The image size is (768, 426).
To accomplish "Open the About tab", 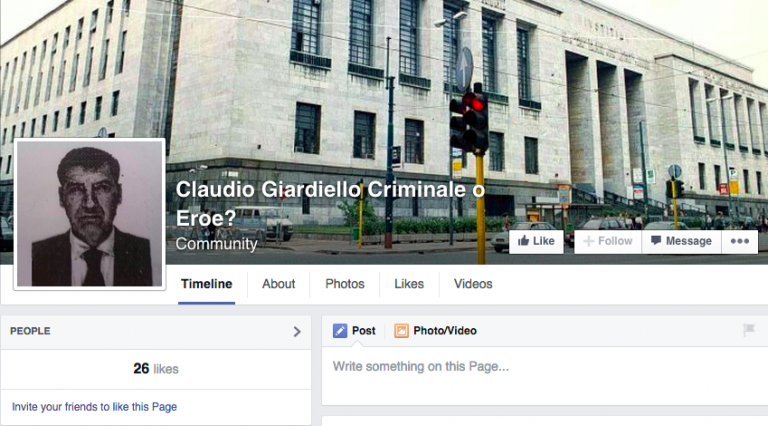I will coord(278,284).
